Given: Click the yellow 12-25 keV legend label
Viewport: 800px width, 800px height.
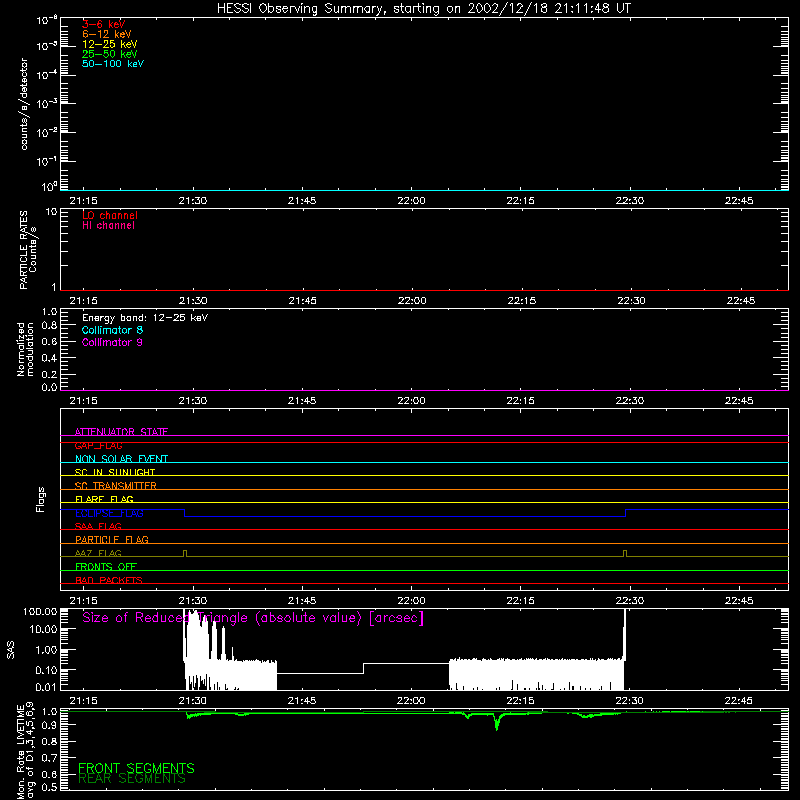Looking at the screenshot, I should [110, 44].
